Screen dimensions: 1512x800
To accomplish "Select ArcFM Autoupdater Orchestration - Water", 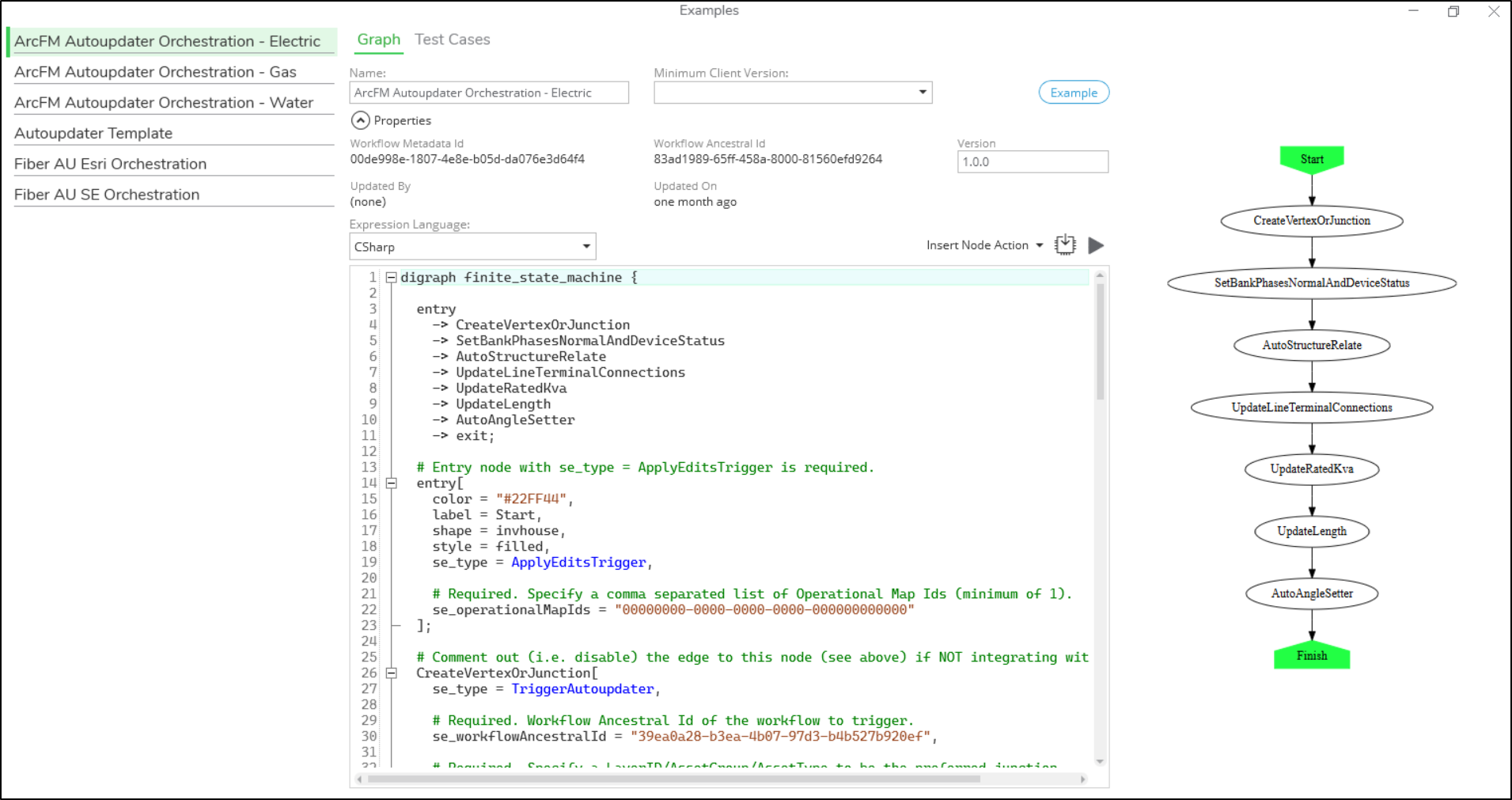I will (x=173, y=103).
